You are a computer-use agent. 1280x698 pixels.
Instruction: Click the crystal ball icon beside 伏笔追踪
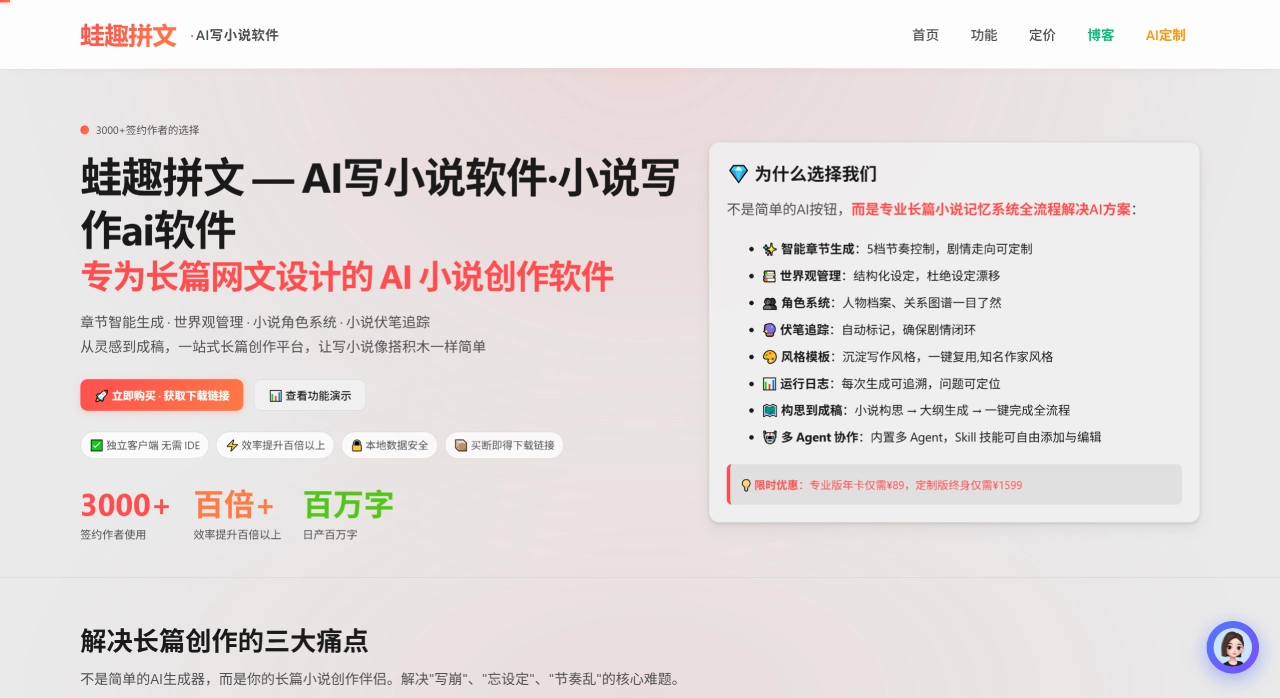(769, 330)
